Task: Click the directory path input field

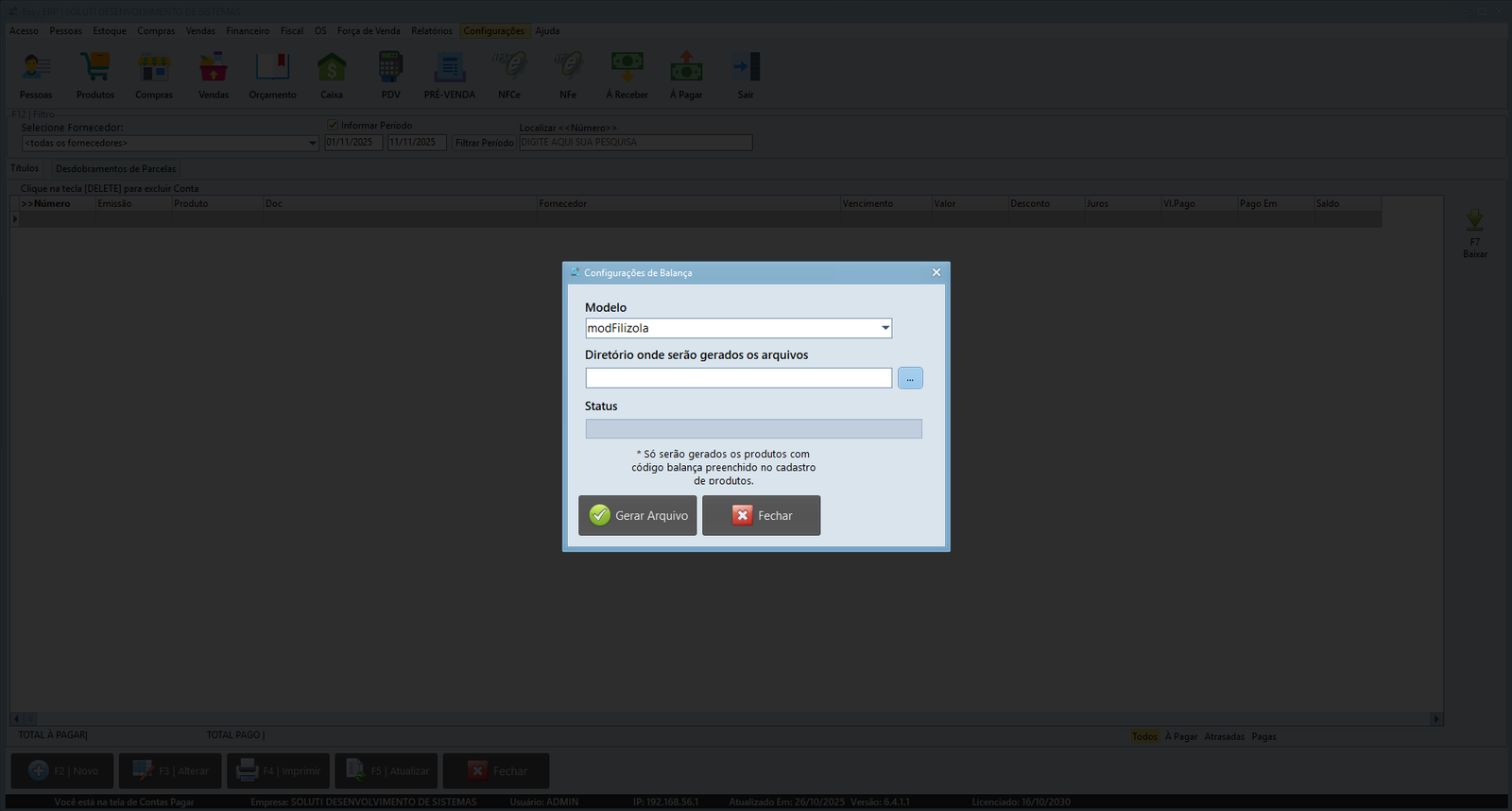Action: [738, 378]
